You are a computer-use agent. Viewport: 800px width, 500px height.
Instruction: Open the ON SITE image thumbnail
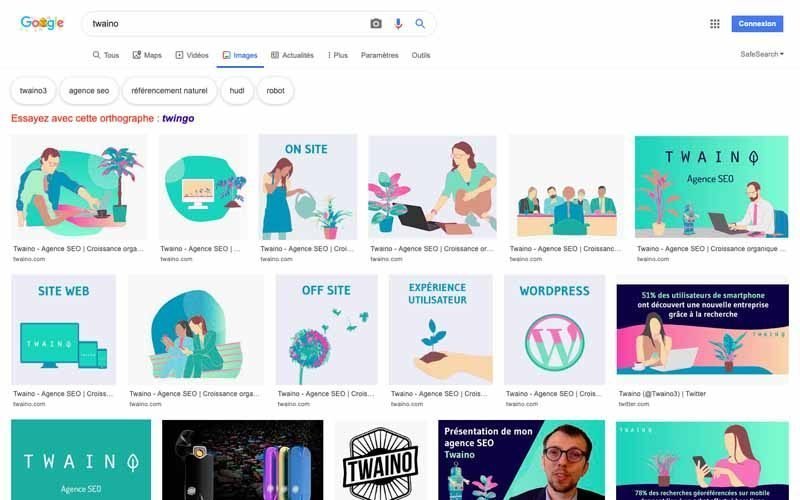[x=308, y=187]
